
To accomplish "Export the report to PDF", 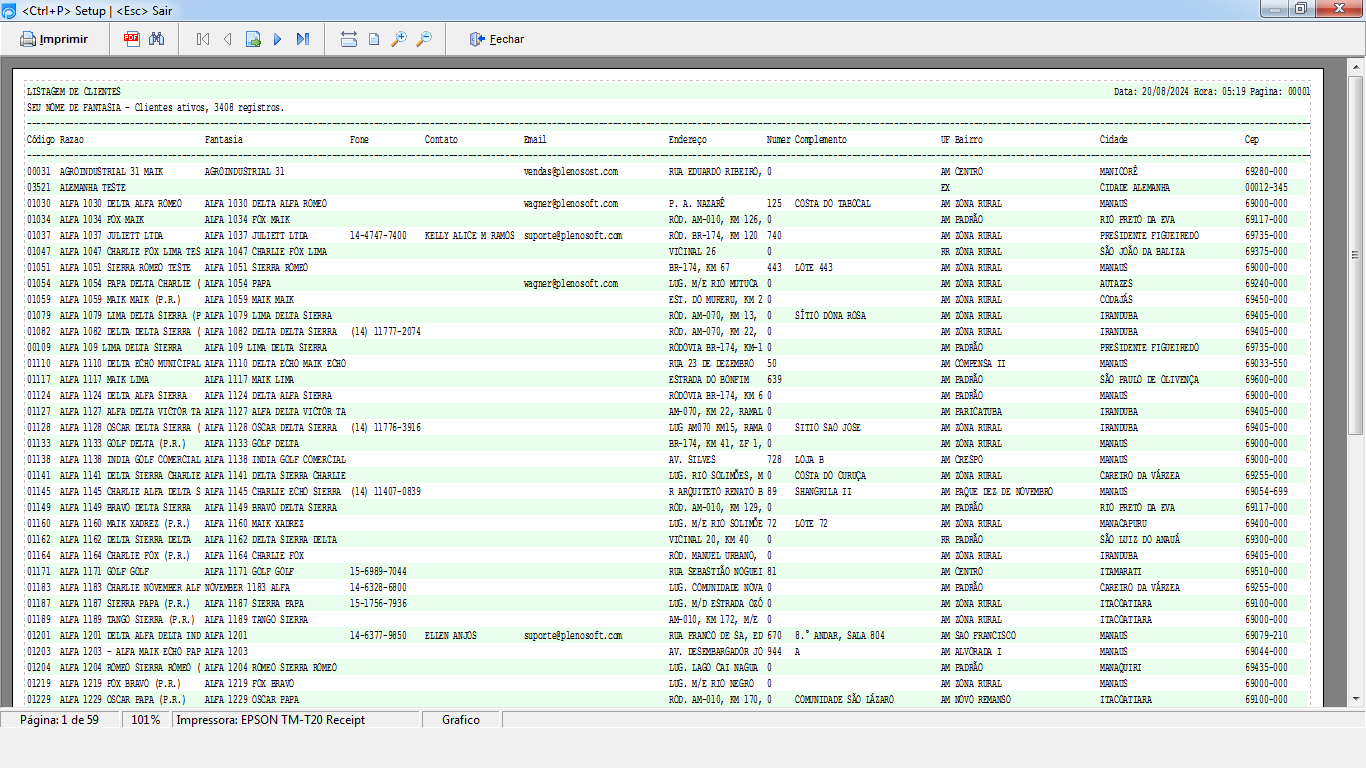I will [x=131, y=39].
